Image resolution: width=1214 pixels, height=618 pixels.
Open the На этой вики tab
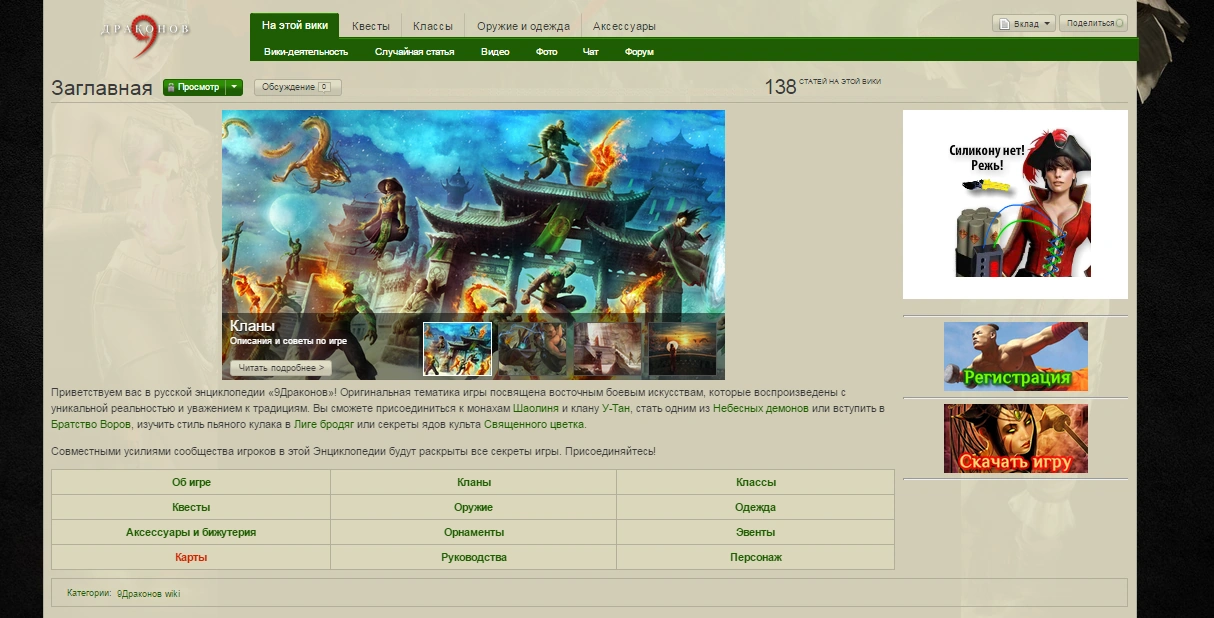click(294, 25)
